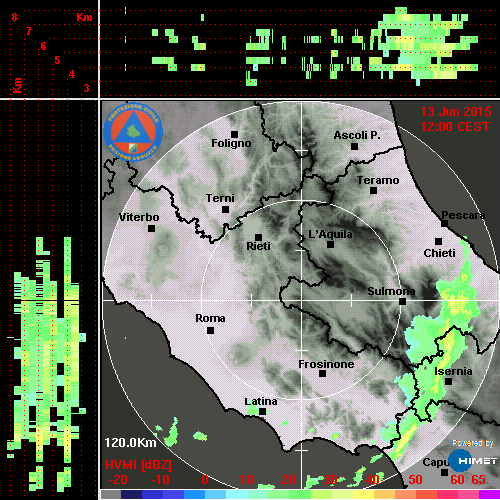Click the 120.0Km range label
The image size is (500, 500).
tap(130, 443)
